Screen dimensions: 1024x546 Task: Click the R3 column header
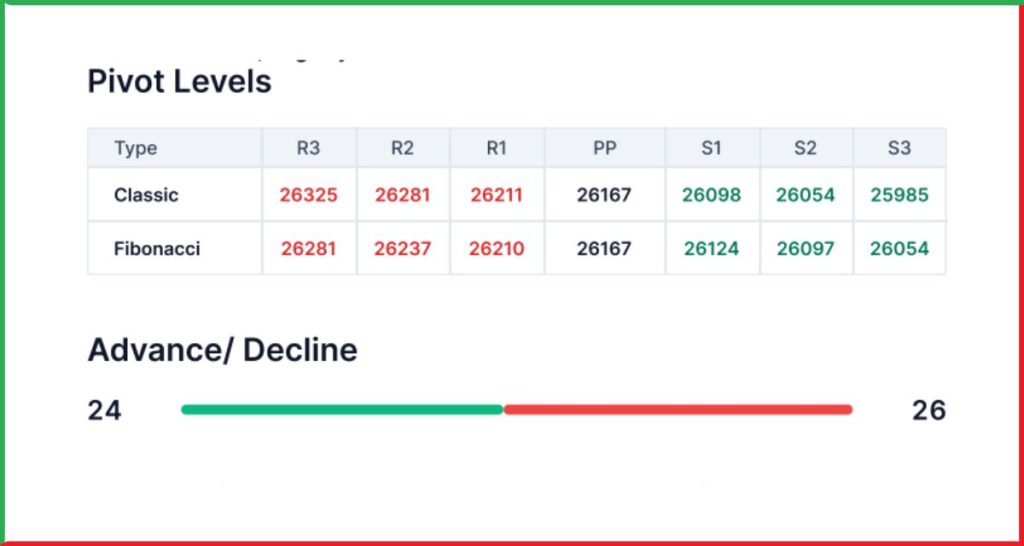308,148
